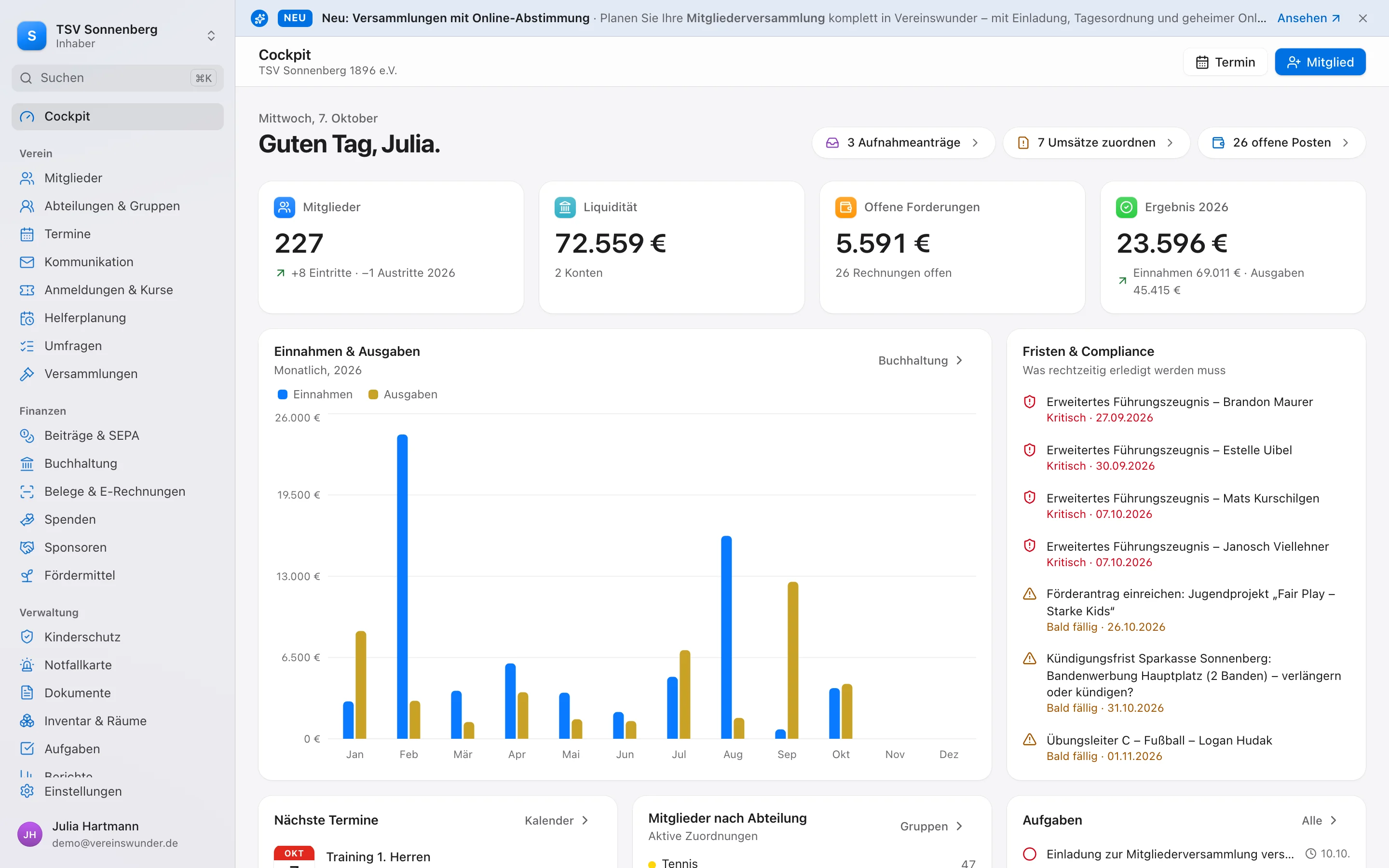Viewport: 1389px width, 868px height.
Task: Open Buchhaltung in the sidebar
Action: (117, 463)
